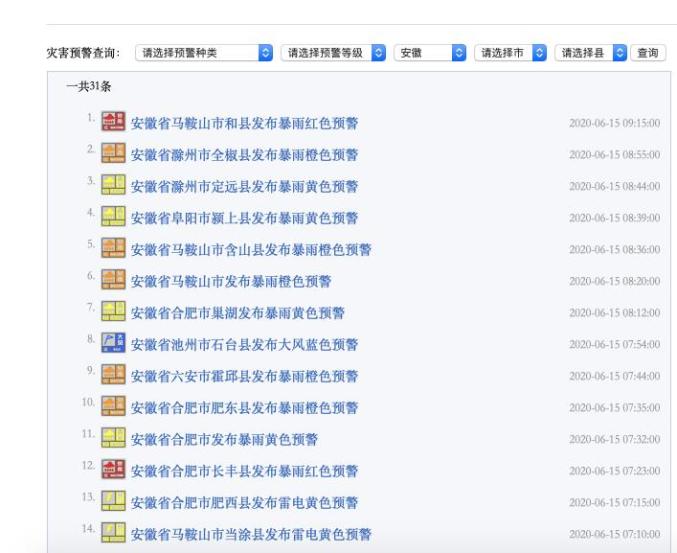Image resolution: width=677 pixels, height=553 pixels.
Task: Click timestamp 2020-06-15 07:23:00
Action: 614,471
